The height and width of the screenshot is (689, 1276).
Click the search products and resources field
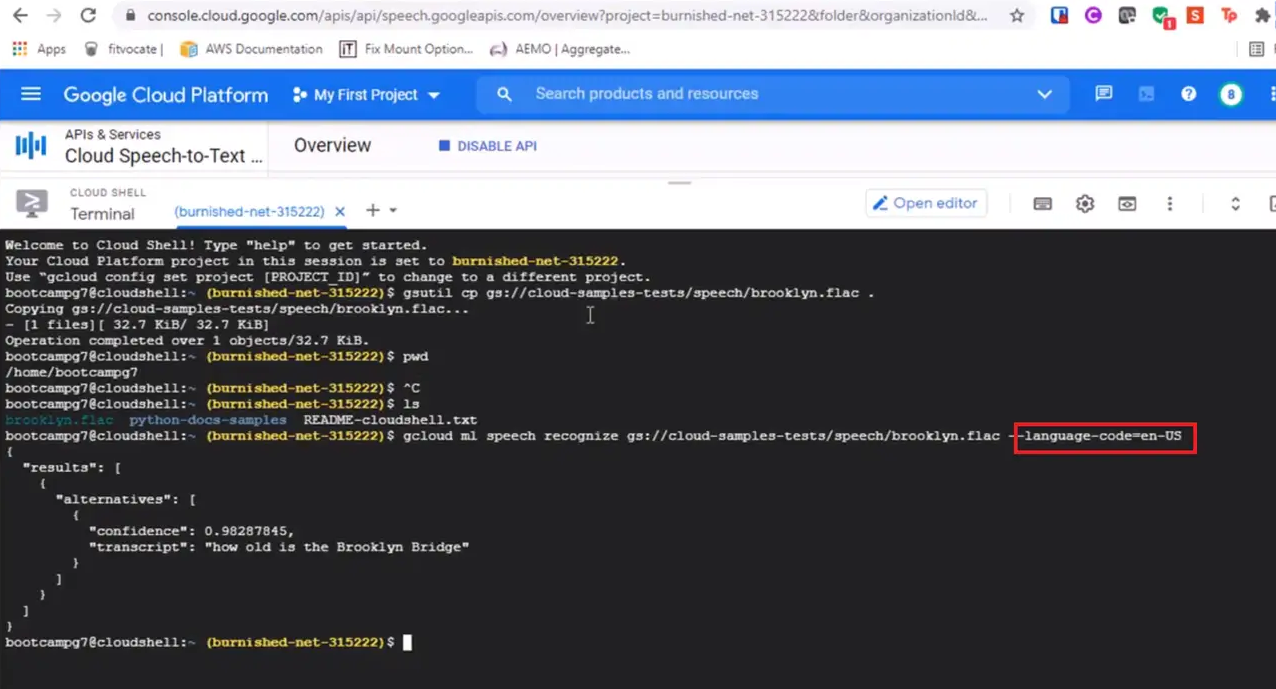point(772,94)
